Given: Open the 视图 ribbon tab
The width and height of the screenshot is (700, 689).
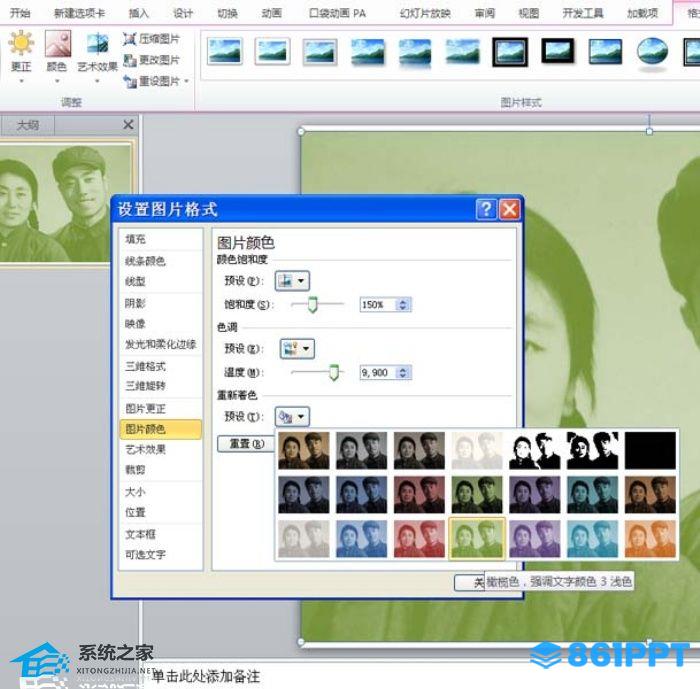Looking at the screenshot, I should click(x=529, y=13).
